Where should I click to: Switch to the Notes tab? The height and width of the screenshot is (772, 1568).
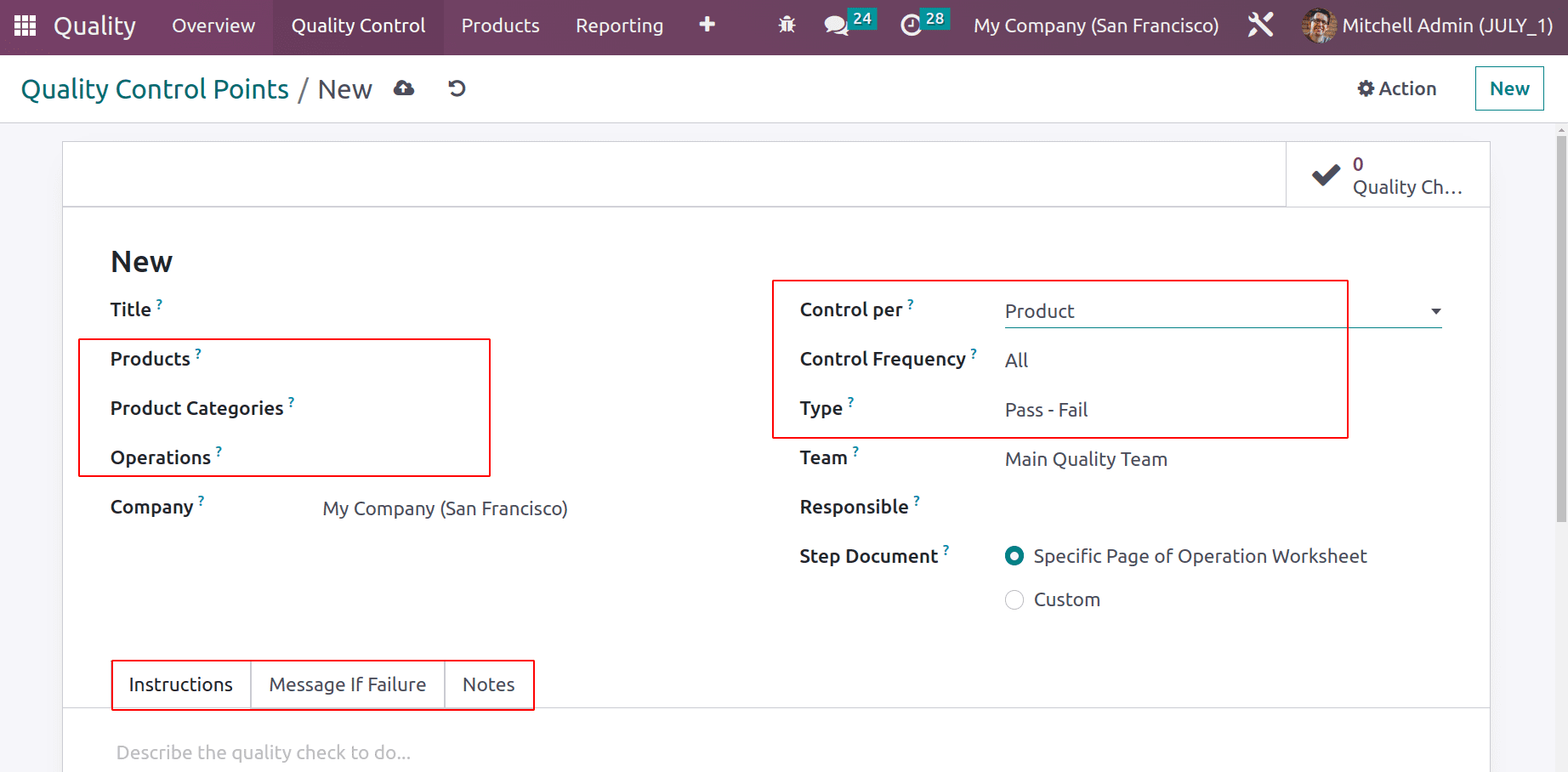click(488, 685)
